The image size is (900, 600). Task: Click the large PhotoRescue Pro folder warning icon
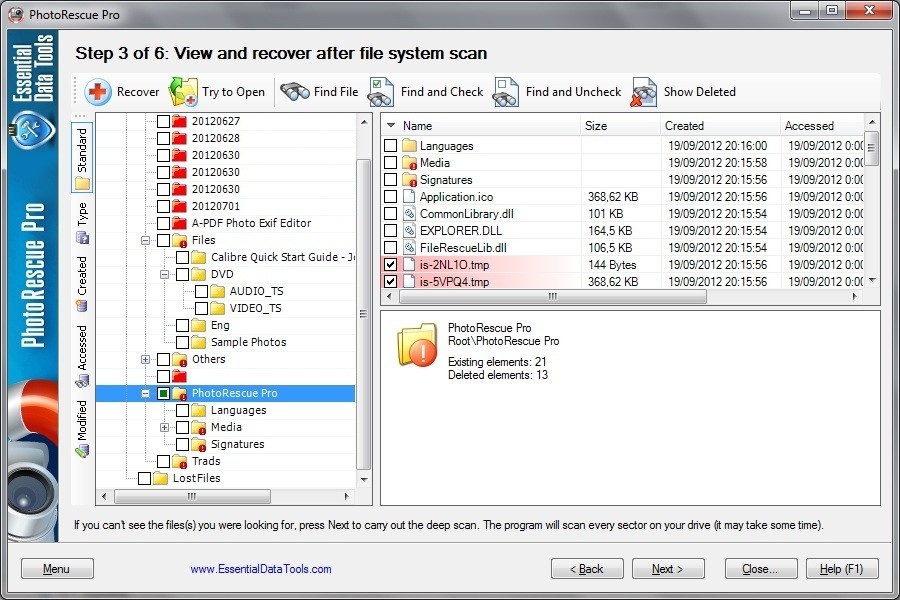coord(417,345)
